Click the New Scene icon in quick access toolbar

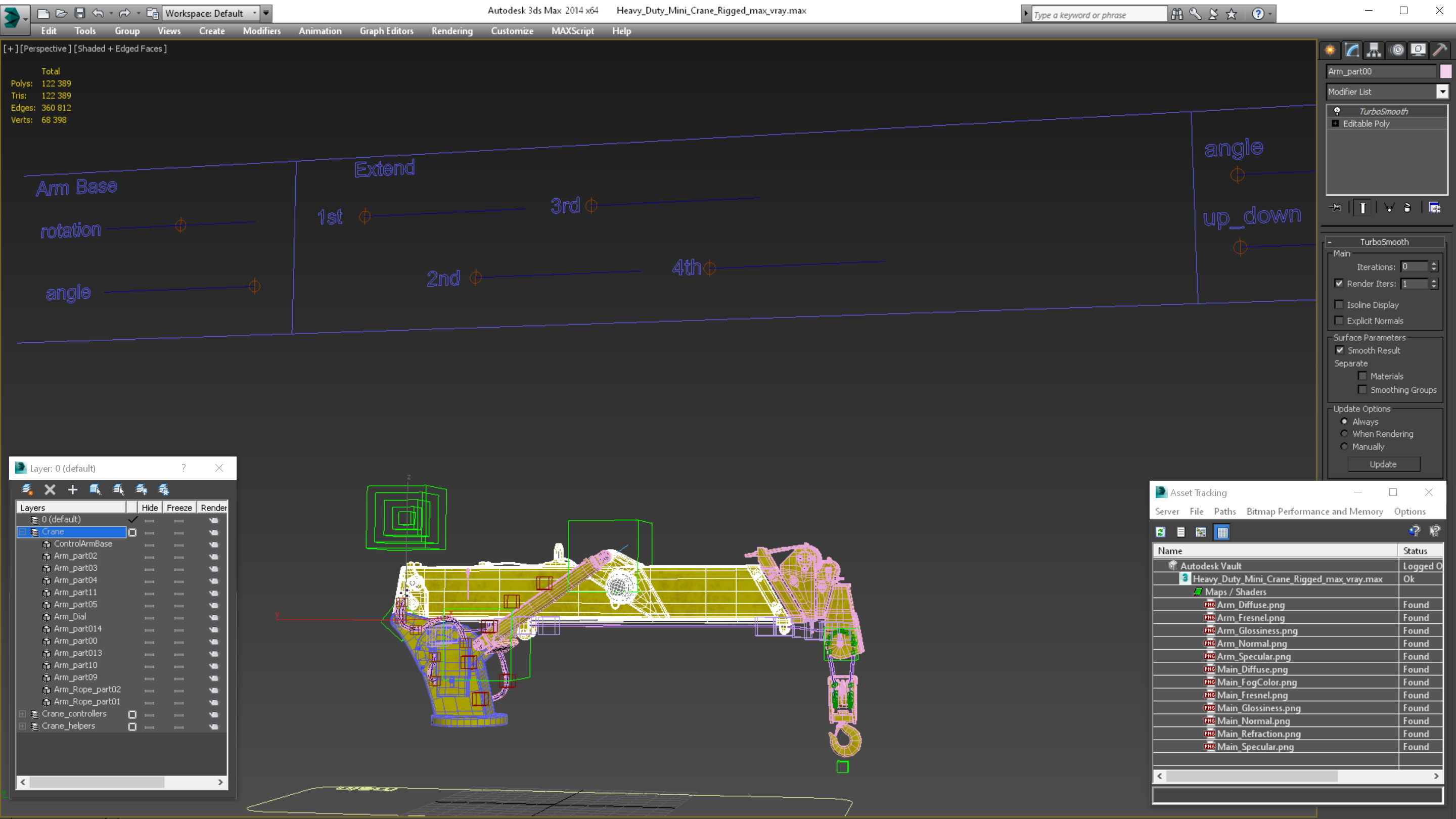coord(43,13)
